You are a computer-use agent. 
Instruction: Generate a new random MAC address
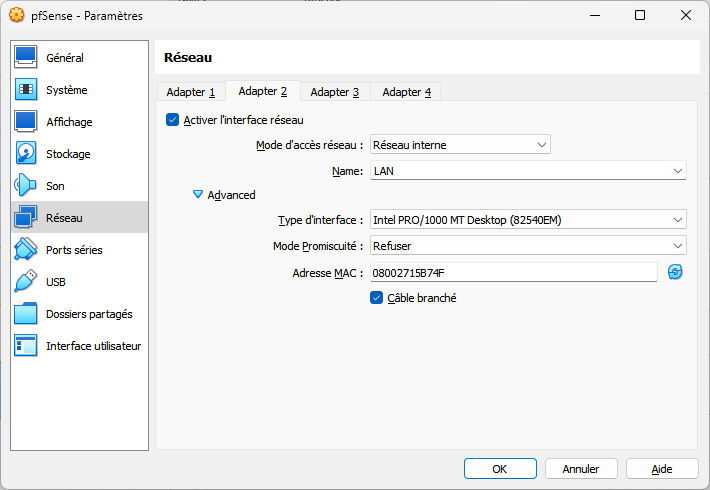[x=675, y=272]
